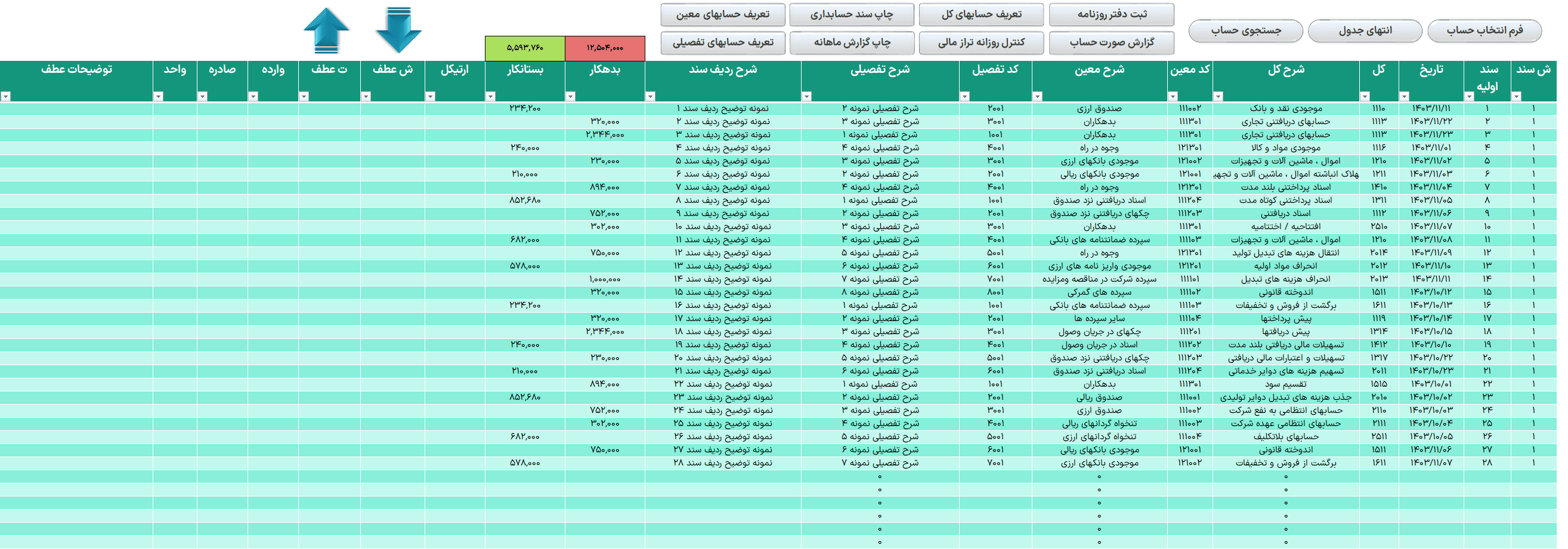Select the cell "تقسیم سود"
The width and height of the screenshot is (1568, 549).
(1285, 384)
